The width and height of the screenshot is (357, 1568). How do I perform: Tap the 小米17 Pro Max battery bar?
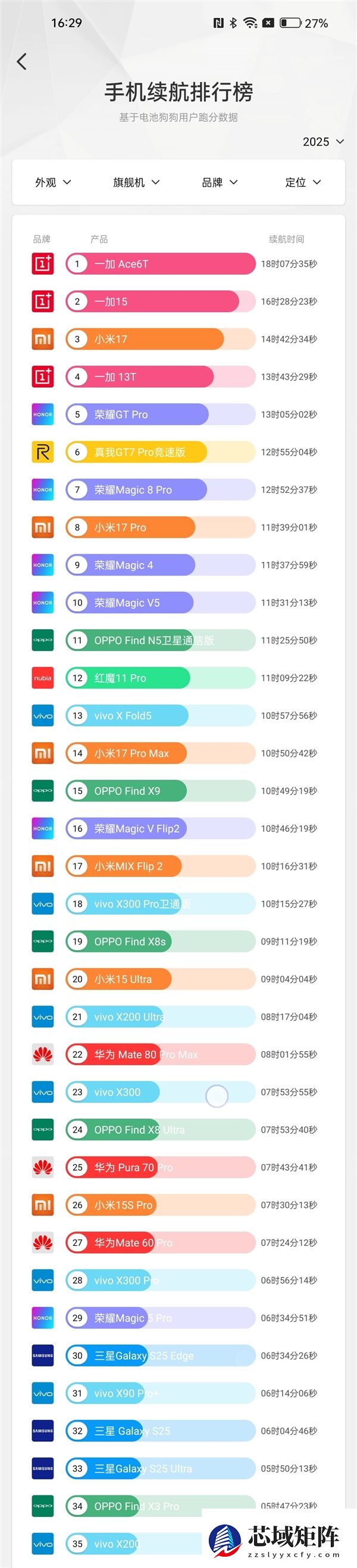click(x=160, y=753)
